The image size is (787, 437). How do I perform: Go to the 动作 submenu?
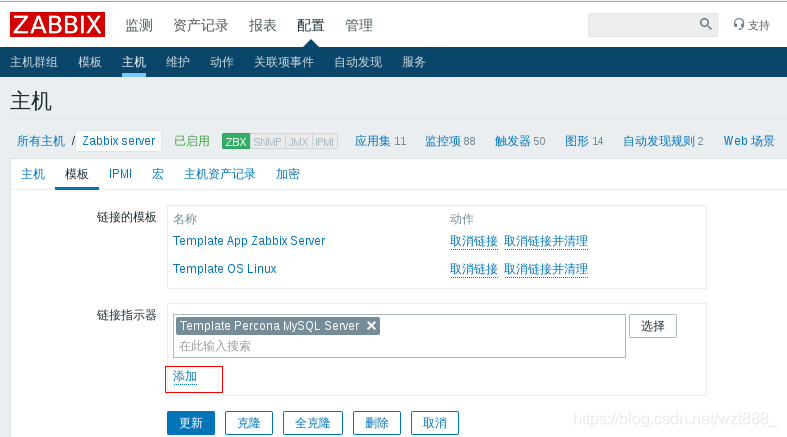tap(222, 62)
